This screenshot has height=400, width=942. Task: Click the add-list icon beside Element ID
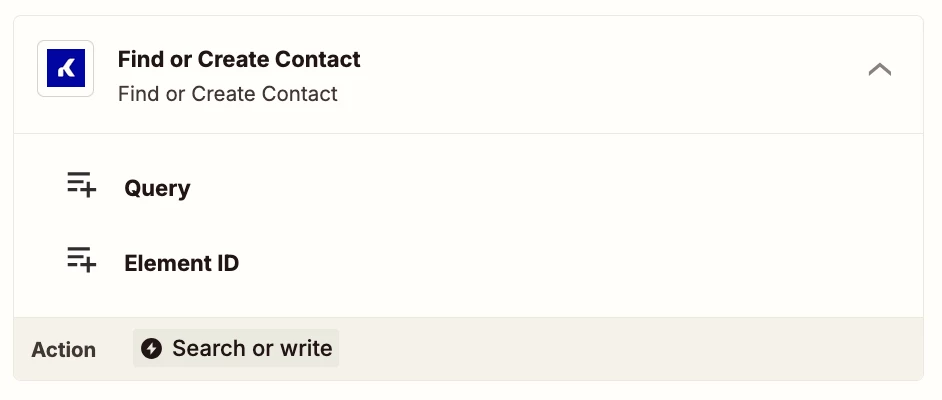pos(81,259)
